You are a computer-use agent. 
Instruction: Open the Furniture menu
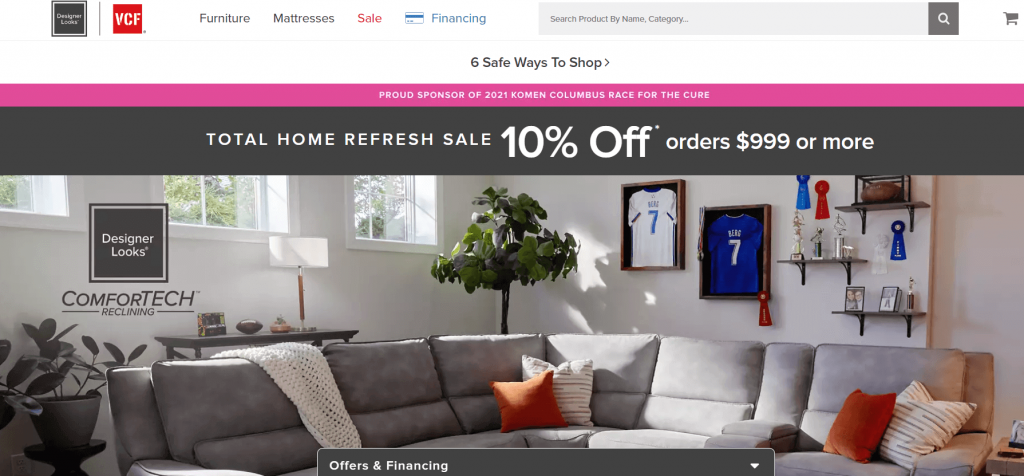pyautogui.click(x=225, y=18)
